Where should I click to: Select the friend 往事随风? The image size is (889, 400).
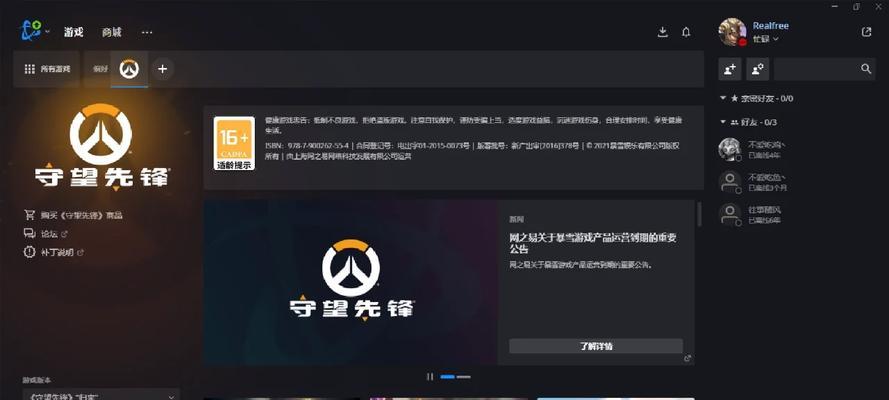[x=799, y=215]
